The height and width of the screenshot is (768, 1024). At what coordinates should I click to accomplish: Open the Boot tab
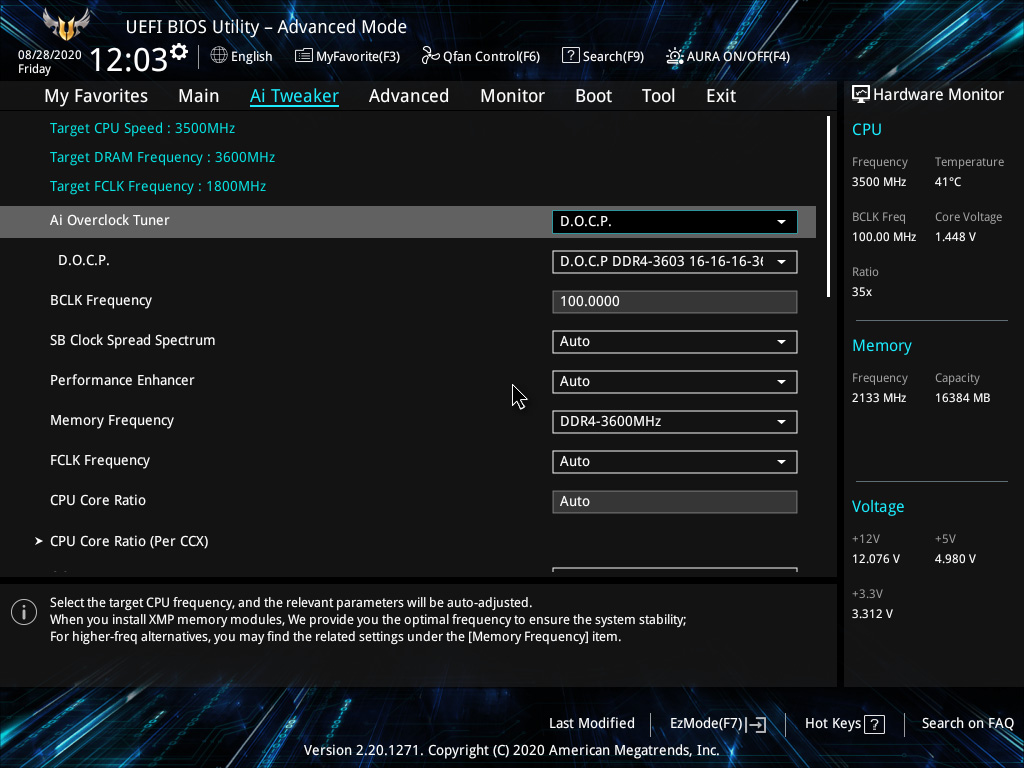click(593, 96)
